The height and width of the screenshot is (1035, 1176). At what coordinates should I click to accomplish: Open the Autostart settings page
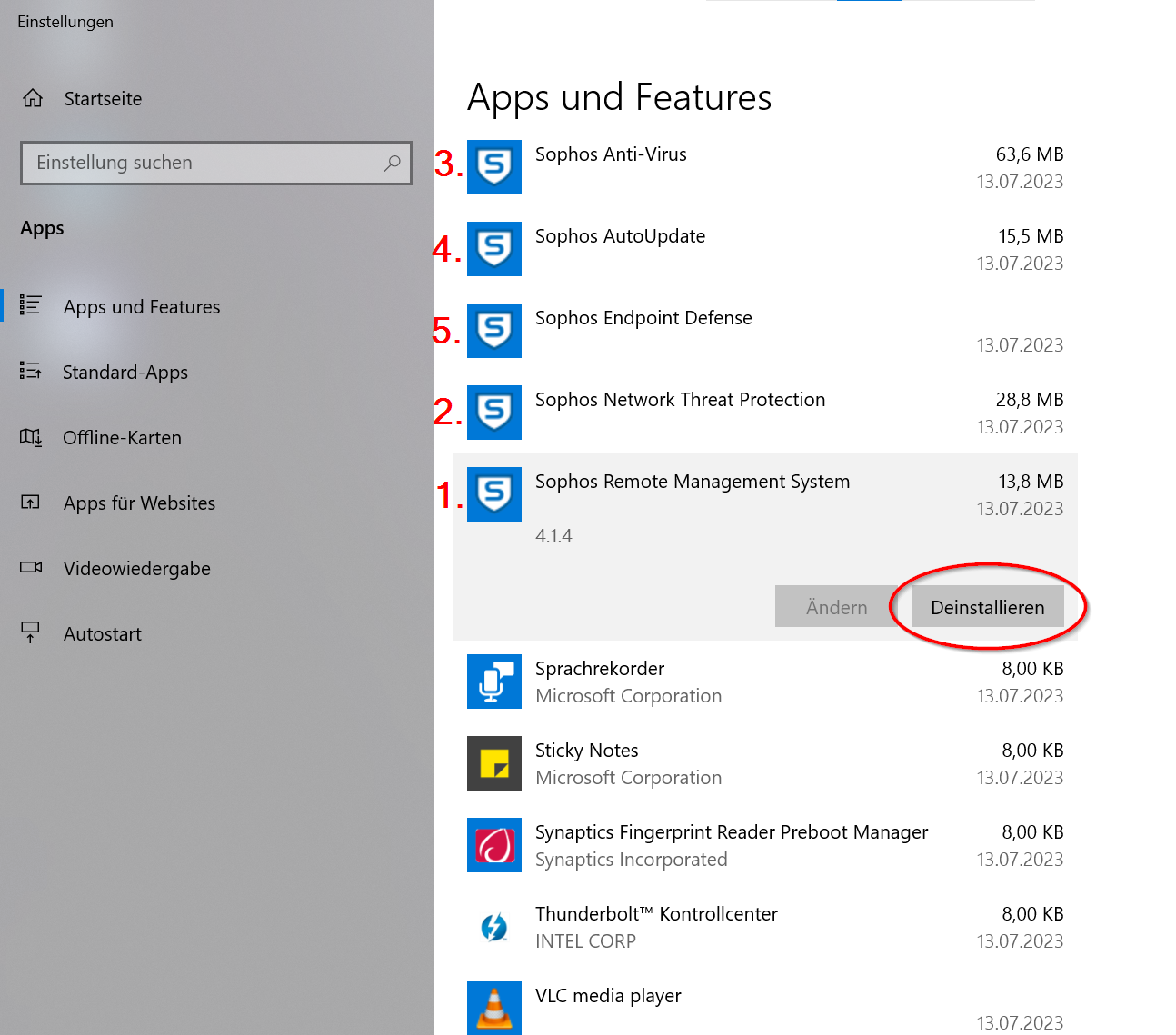click(x=102, y=633)
